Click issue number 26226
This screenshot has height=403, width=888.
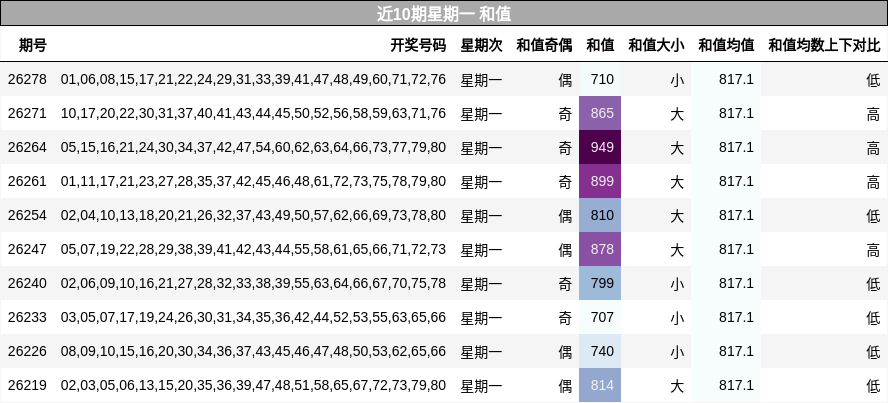click(x=27, y=351)
